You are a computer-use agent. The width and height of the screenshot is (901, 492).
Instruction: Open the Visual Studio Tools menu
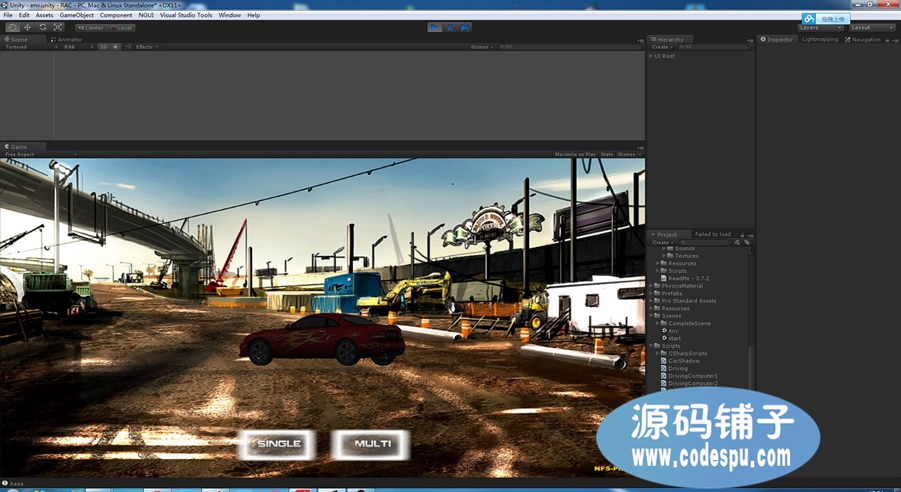click(186, 16)
